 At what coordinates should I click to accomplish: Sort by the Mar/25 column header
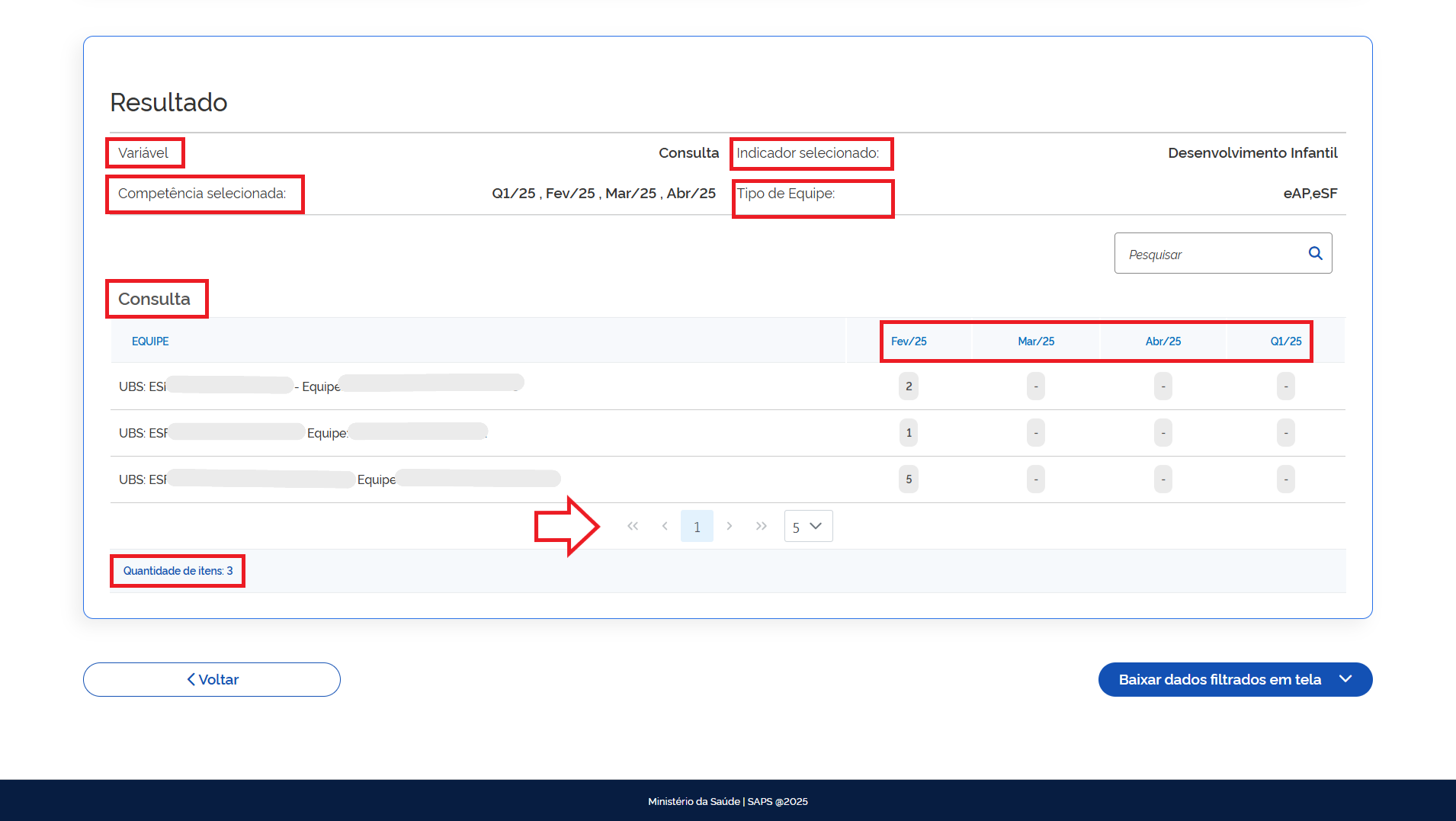(1036, 342)
